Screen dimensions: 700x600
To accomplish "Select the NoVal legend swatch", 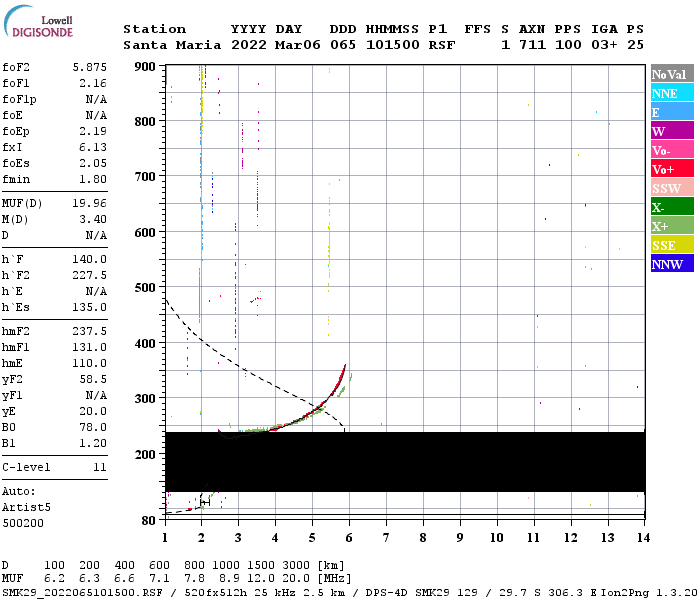I will 672,74.
